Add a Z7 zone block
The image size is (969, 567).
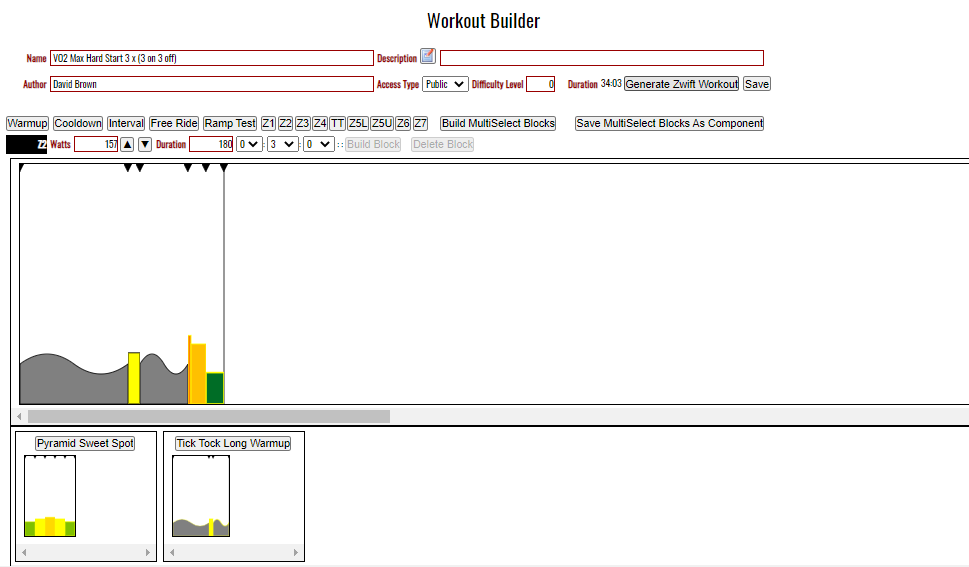[421, 123]
